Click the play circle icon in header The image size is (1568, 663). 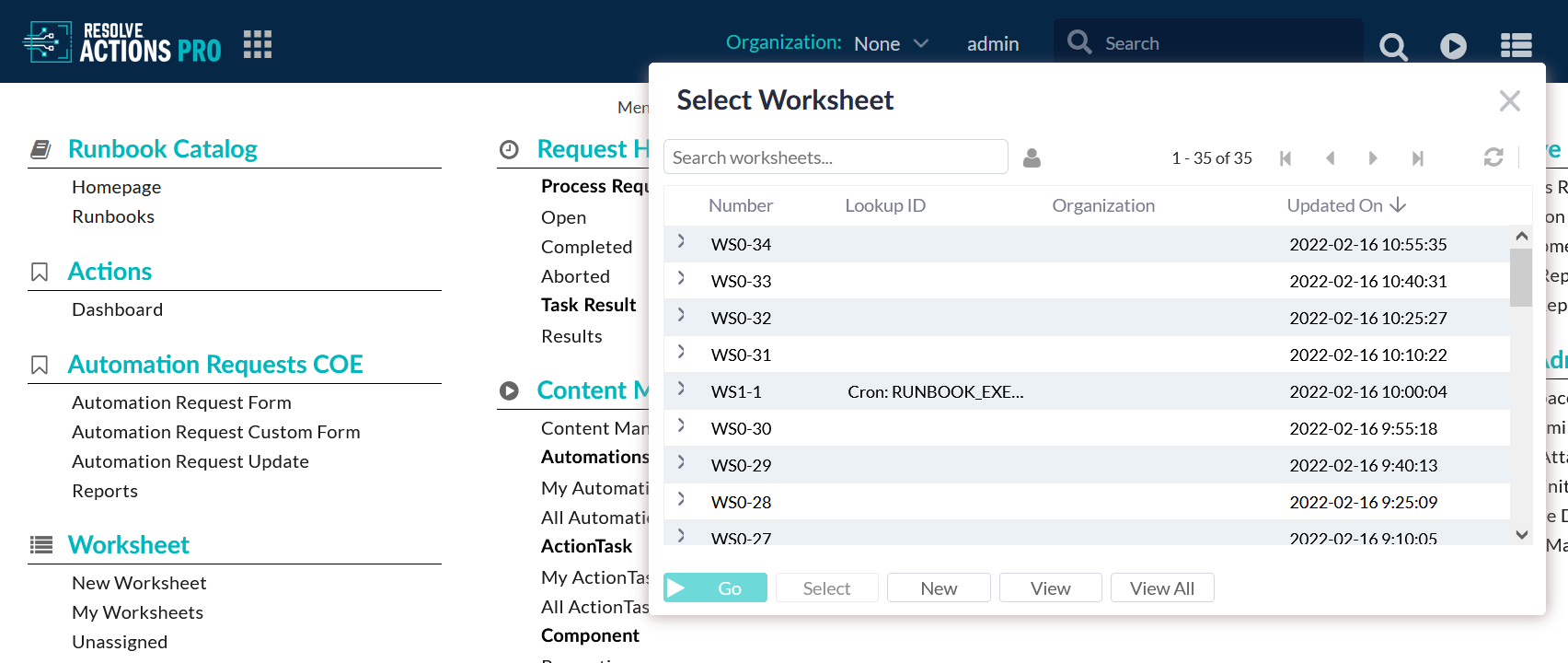[x=1453, y=46]
